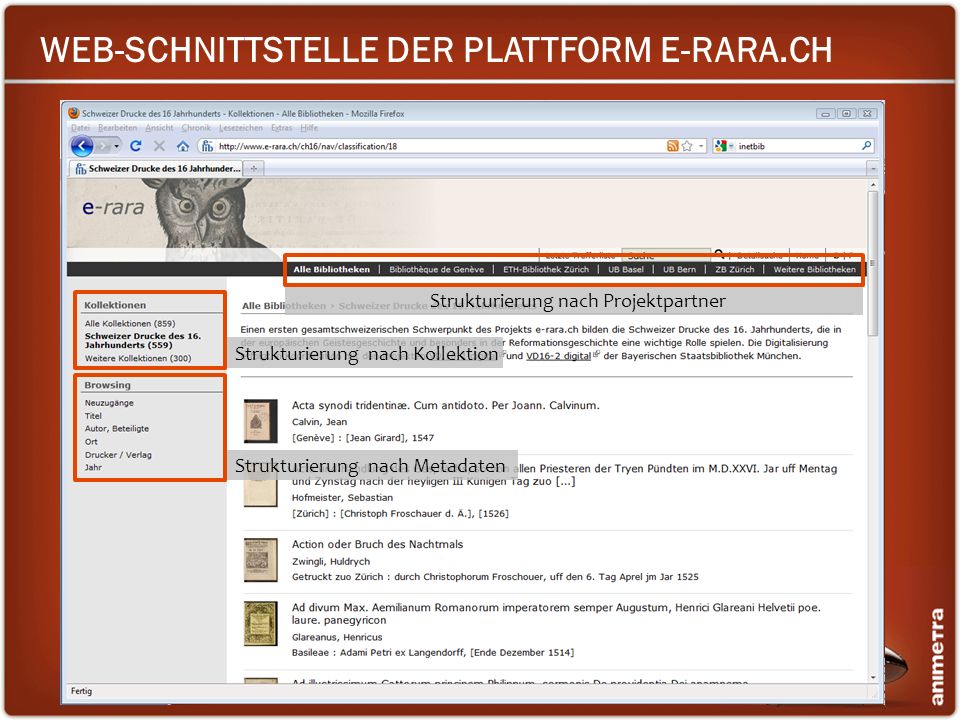Image resolution: width=960 pixels, height=720 pixels.
Task: Open the Hilfe menu
Action: [x=309, y=128]
